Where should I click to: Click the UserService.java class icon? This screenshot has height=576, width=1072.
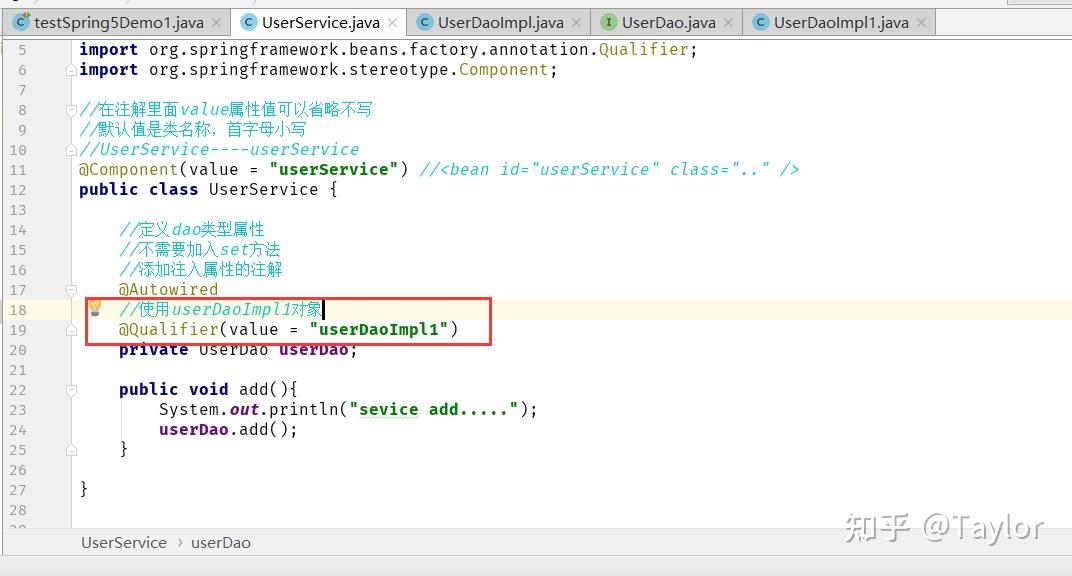tap(250, 23)
